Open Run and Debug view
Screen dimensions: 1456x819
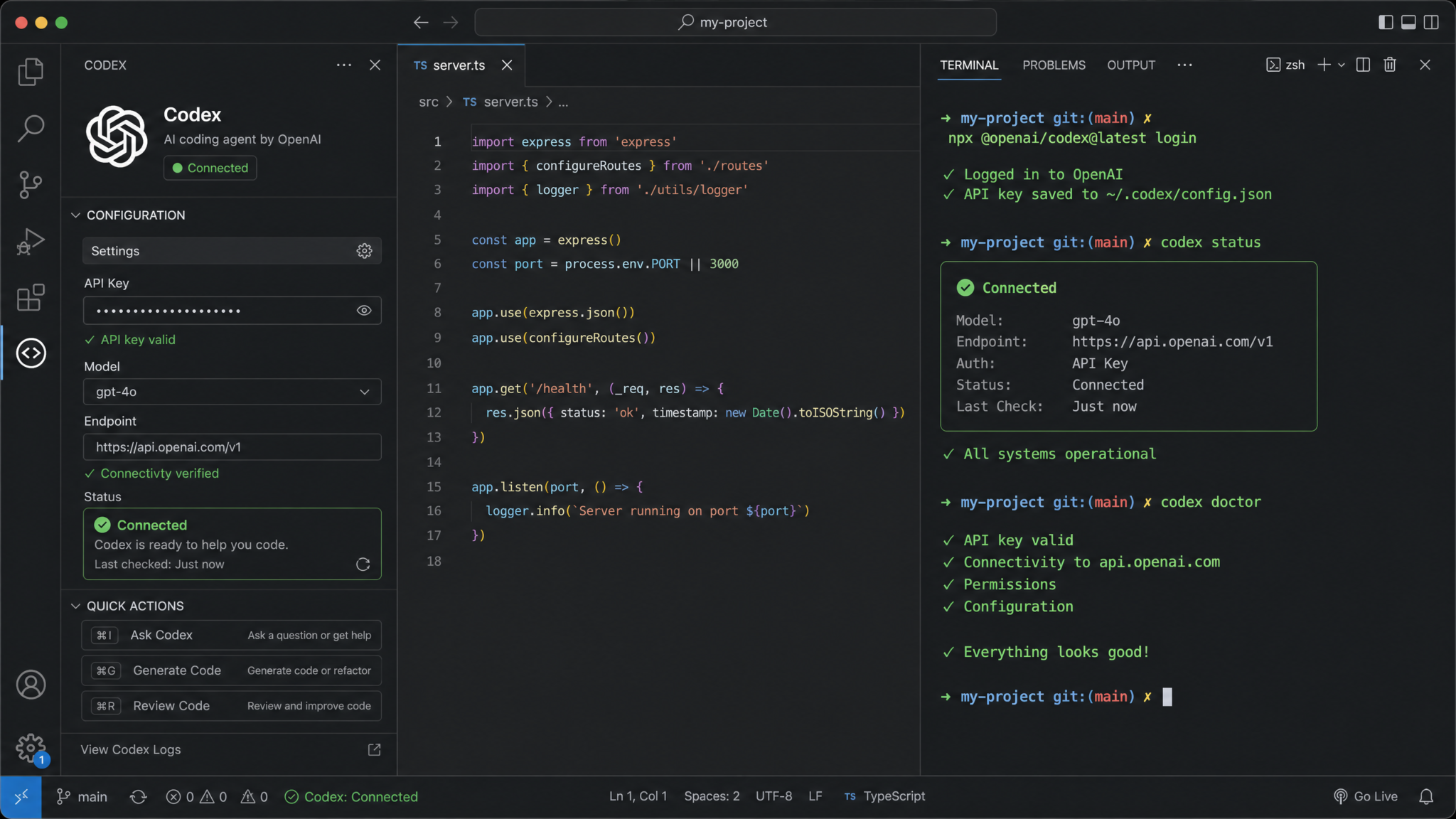(x=31, y=242)
